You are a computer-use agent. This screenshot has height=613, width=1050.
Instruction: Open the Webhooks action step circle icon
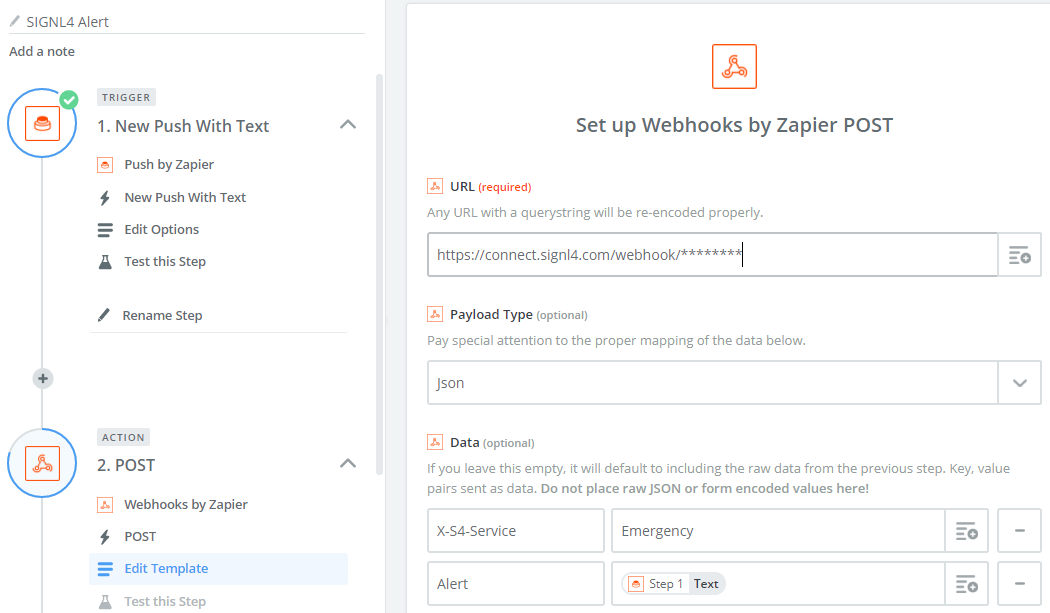coord(42,463)
